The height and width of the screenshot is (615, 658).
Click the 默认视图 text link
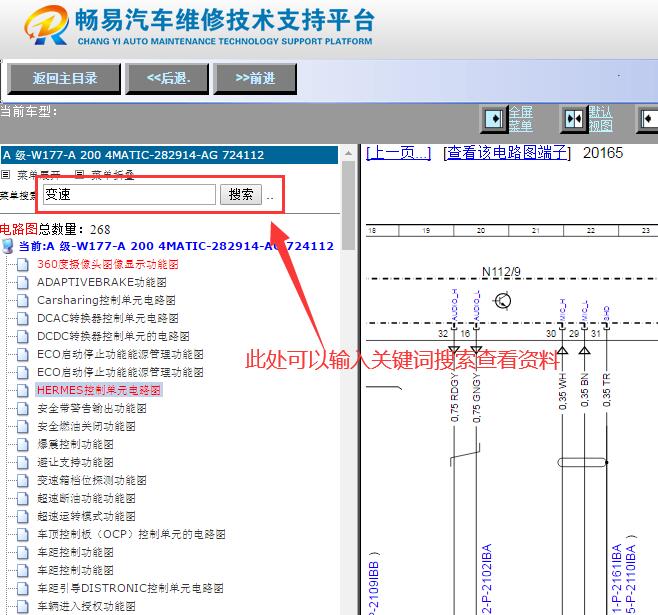[601, 119]
